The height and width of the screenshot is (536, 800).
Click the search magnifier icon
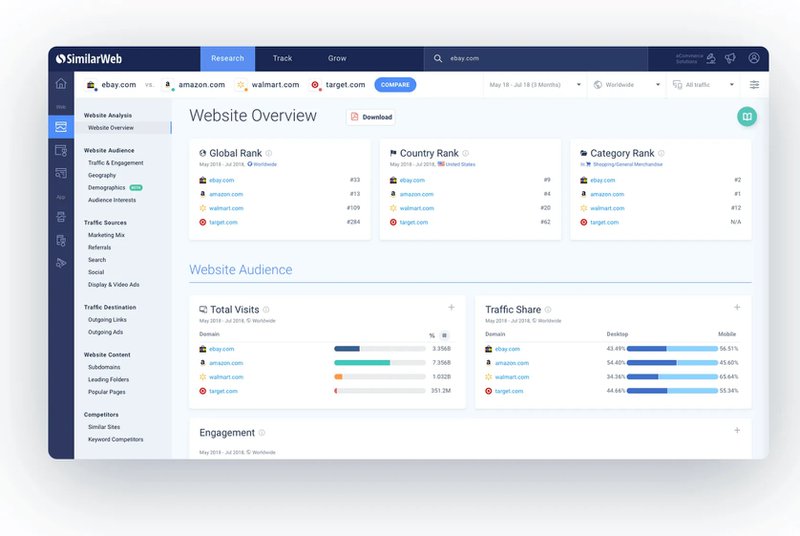pyautogui.click(x=438, y=59)
